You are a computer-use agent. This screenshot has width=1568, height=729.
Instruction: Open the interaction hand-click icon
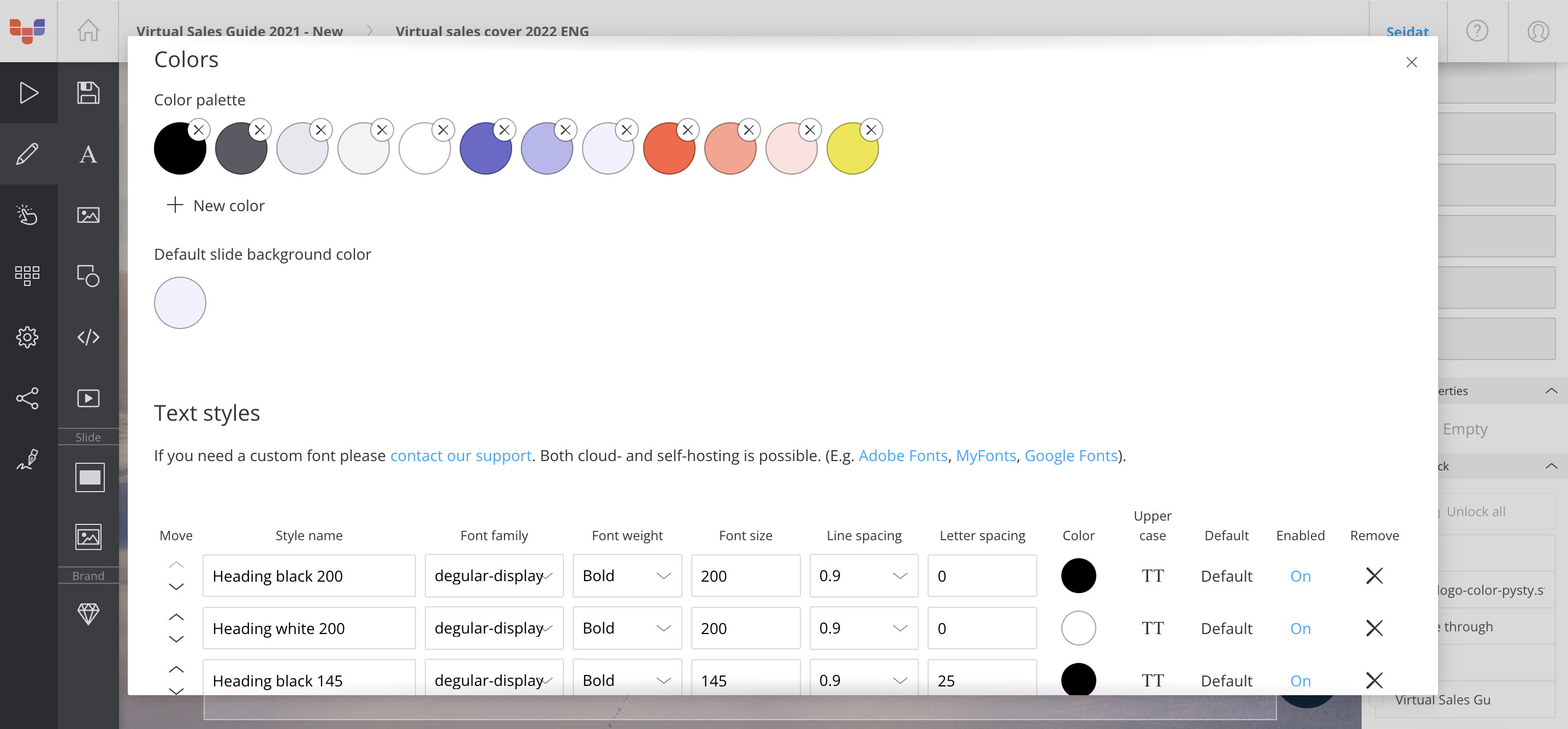point(27,215)
